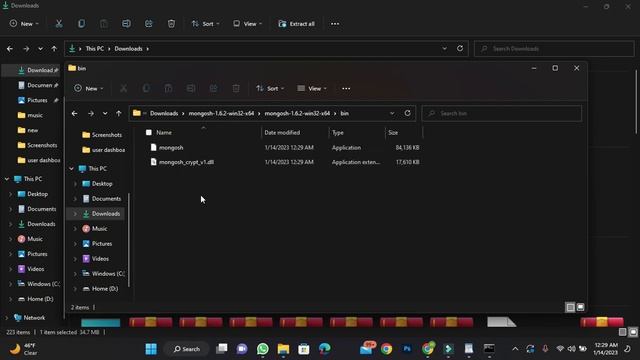
Task: Go forward in the bin window
Action: (x=91, y=113)
